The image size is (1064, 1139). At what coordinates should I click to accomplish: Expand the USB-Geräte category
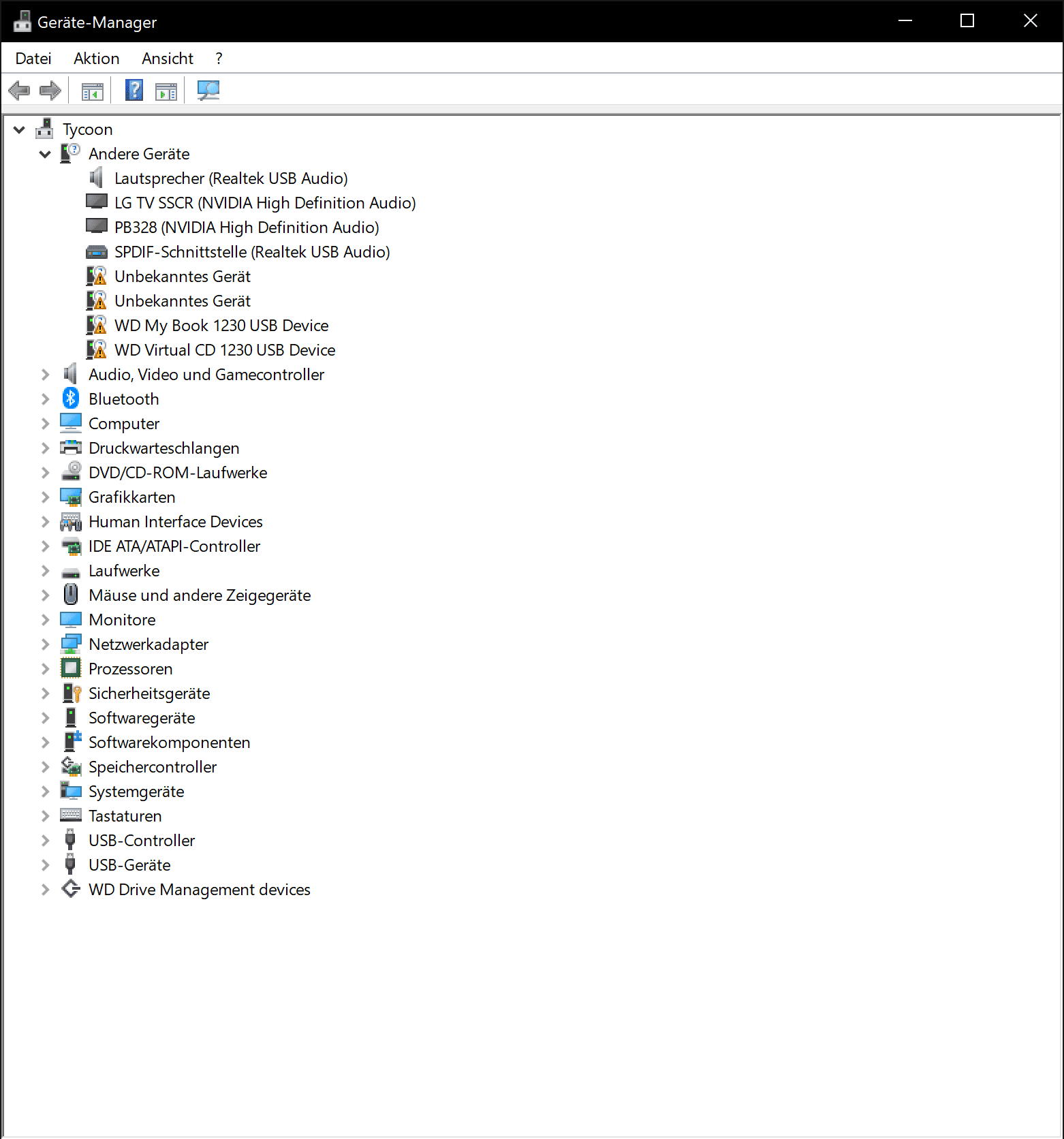(x=45, y=865)
